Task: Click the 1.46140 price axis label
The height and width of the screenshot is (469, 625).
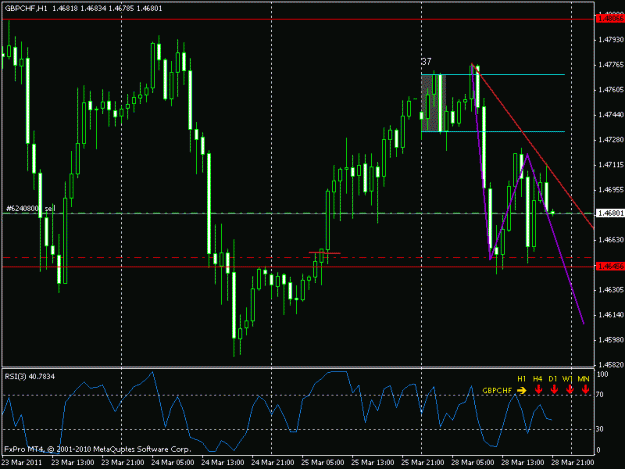Action: (x=611, y=315)
